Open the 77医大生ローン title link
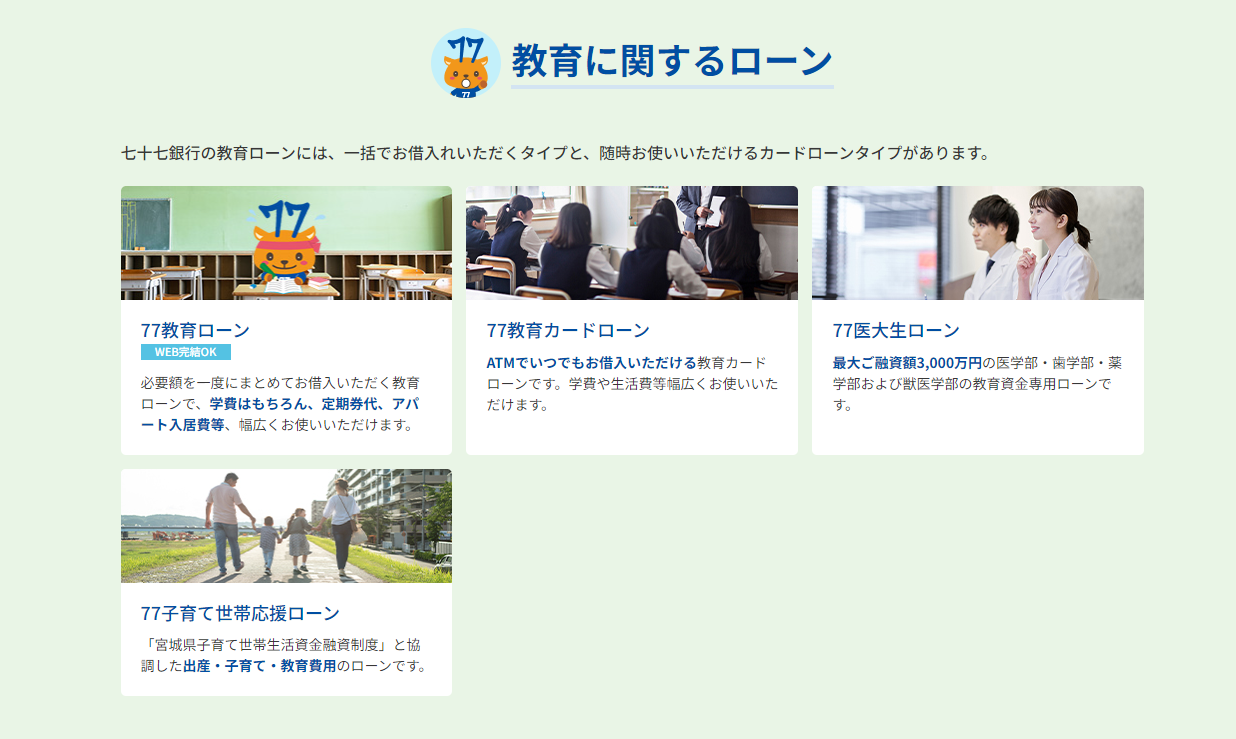The width and height of the screenshot is (1236, 739). pos(896,330)
